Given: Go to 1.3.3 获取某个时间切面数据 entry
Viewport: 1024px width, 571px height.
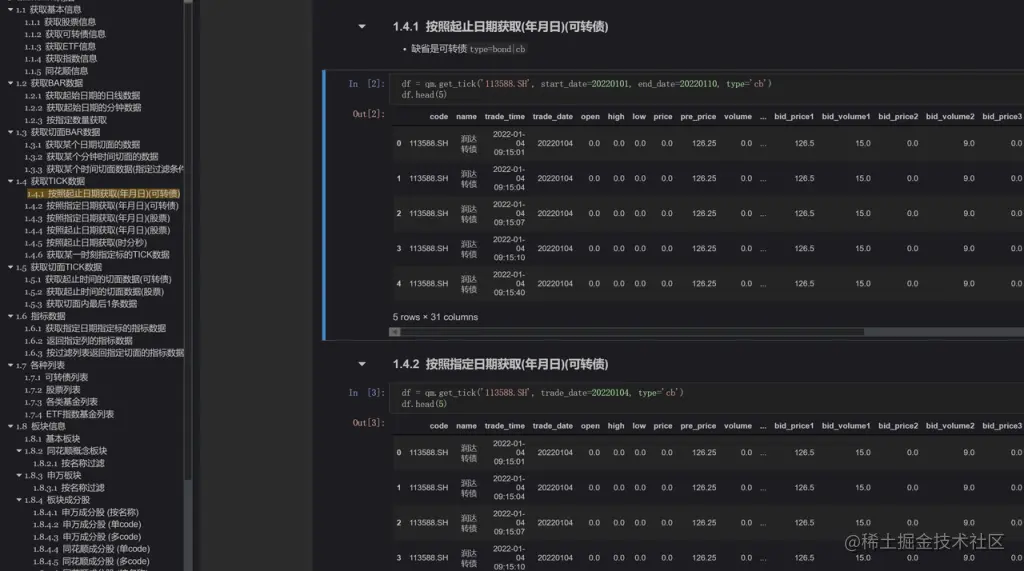Looking at the screenshot, I should [104, 169].
